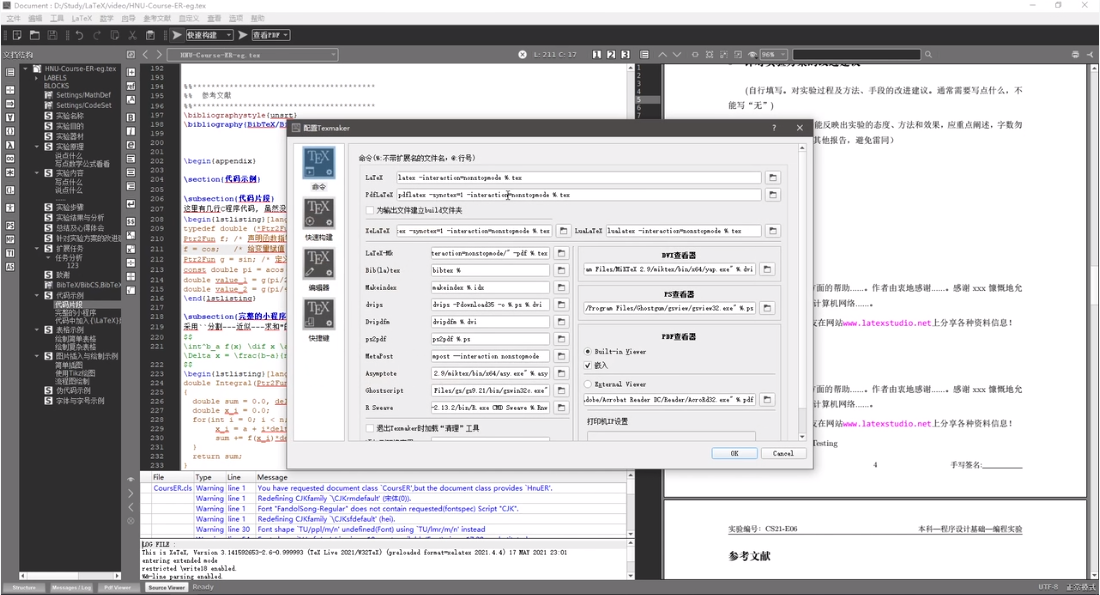Open the 快捷键 shortcuts section
The width and height of the screenshot is (1100, 595).
(x=319, y=320)
